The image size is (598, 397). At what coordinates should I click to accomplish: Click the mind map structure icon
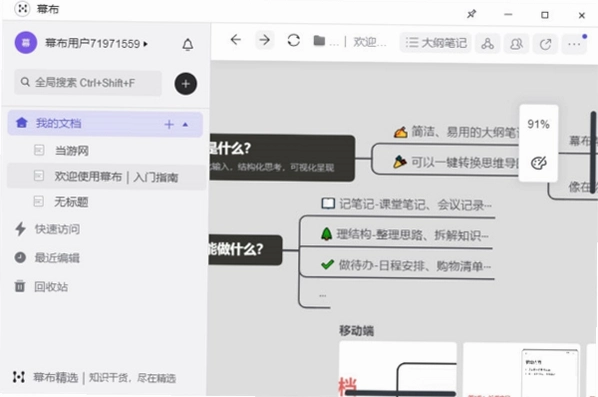click(x=487, y=43)
